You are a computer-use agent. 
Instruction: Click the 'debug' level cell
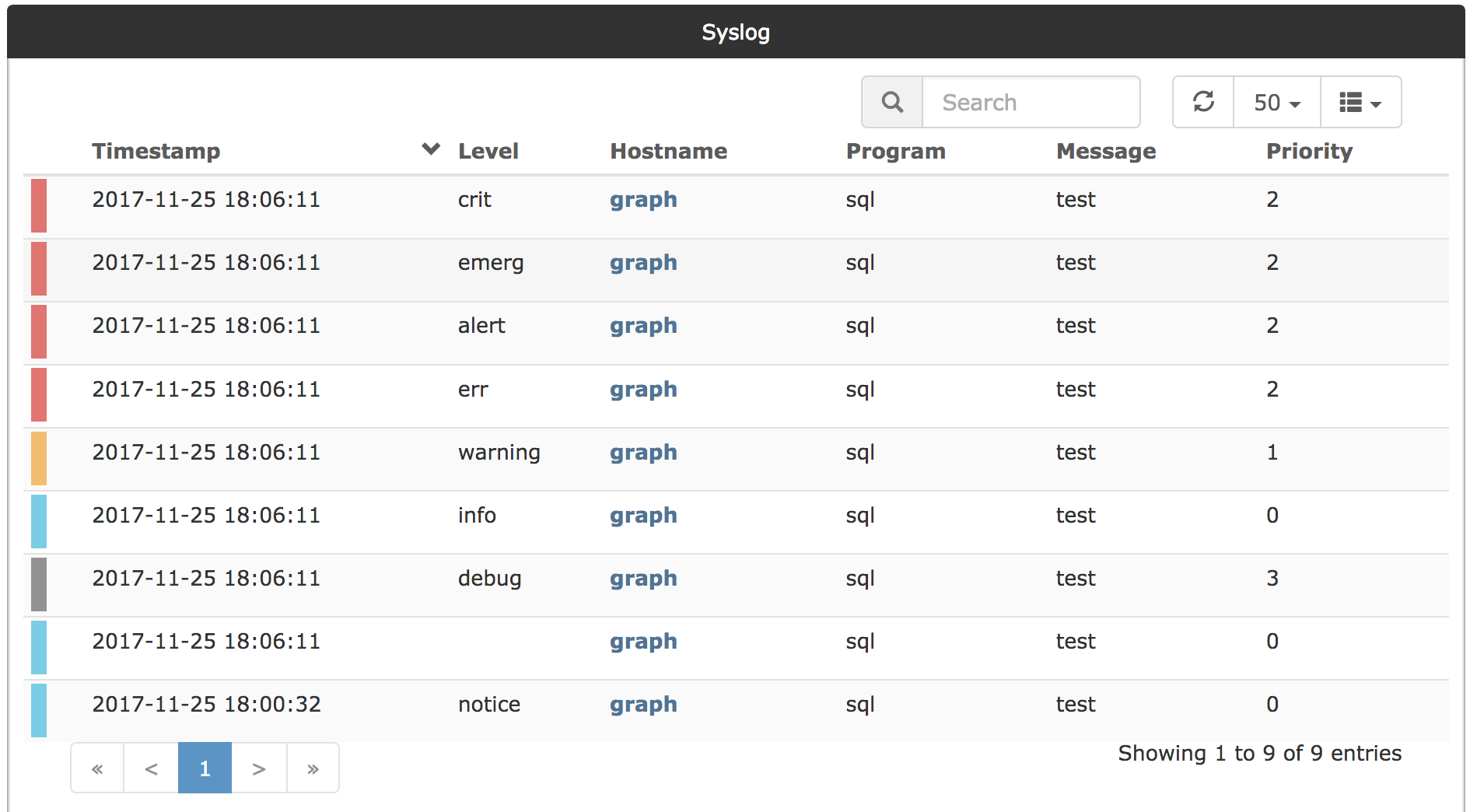pos(490,579)
